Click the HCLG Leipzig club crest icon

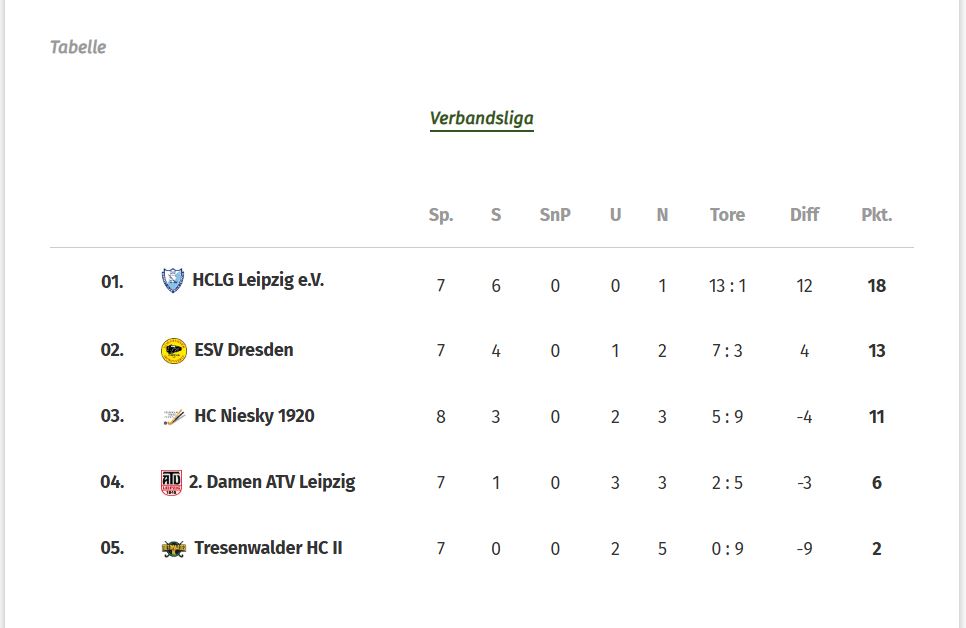tap(172, 280)
